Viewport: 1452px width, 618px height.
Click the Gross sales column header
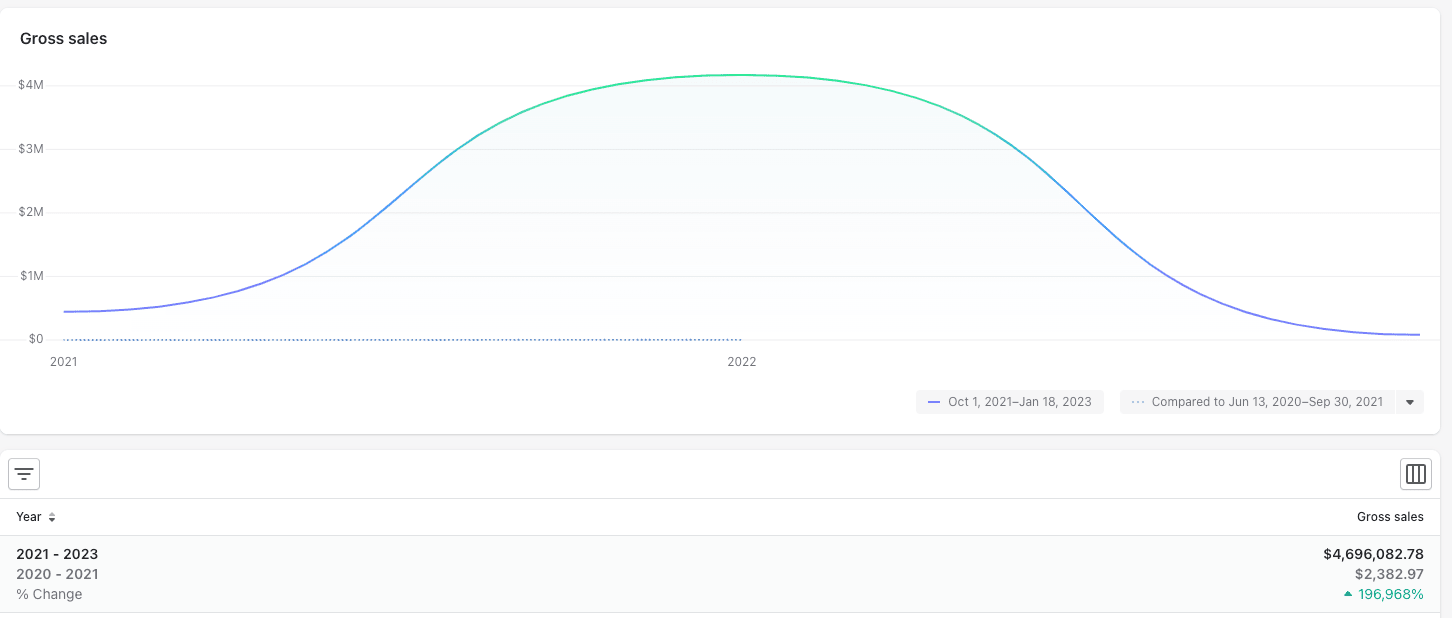(1389, 517)
